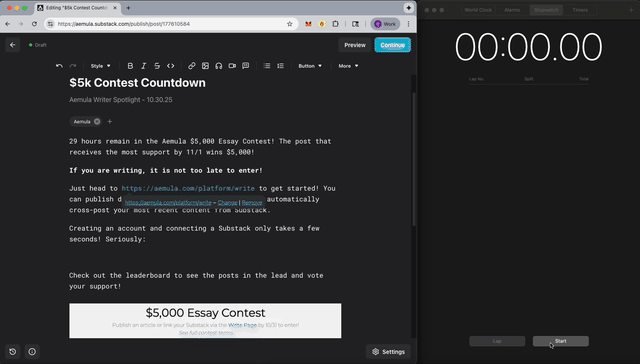Image resolution: width=640 pixels, height=364 pixels.
Task: Open the version history icon
Action: [13, 351]
